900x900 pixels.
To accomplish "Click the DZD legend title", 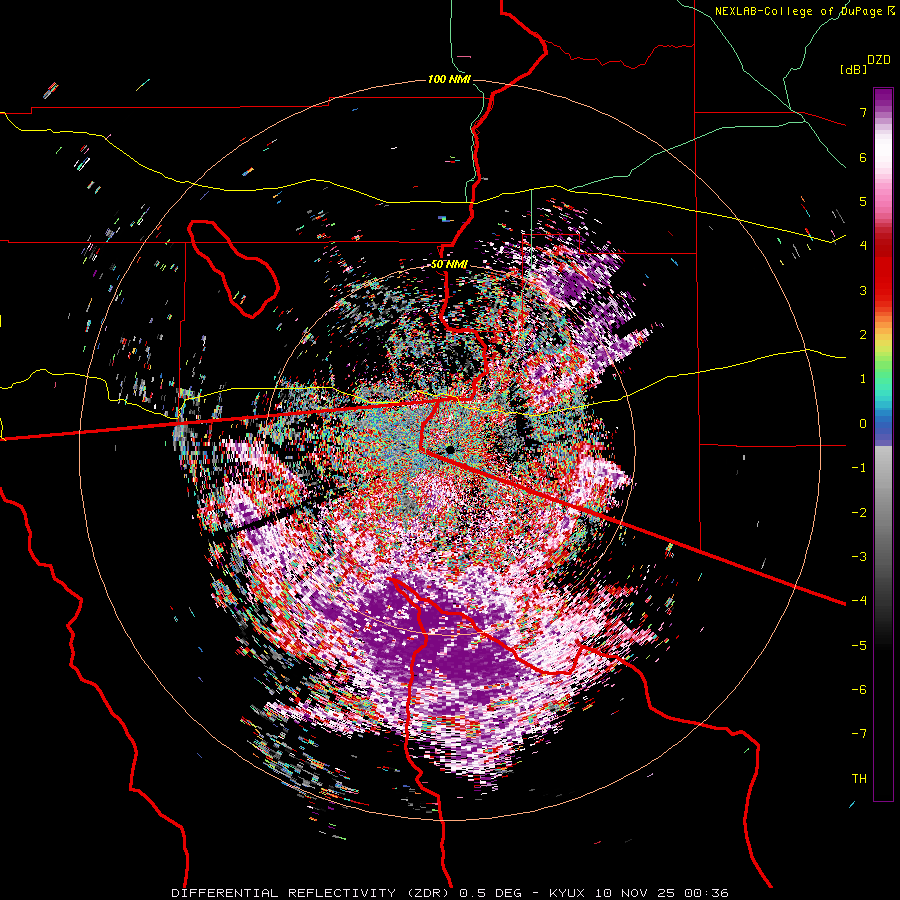I will (x=879, y=60).
